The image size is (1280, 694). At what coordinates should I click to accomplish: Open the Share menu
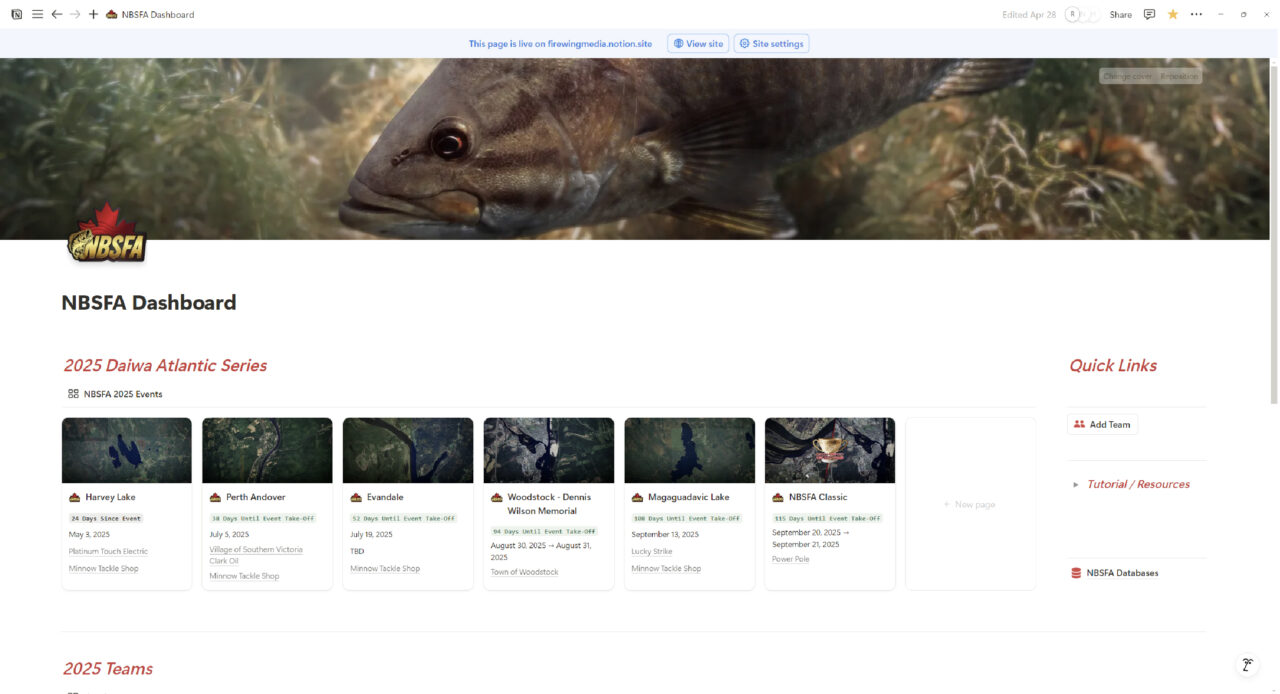(x=1120, y=15)
